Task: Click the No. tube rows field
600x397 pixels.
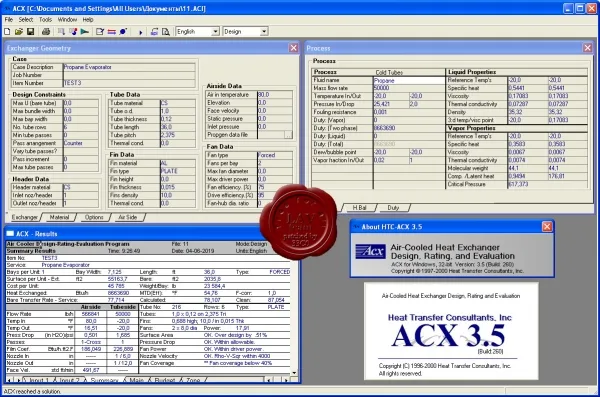Action: point(80,127)
